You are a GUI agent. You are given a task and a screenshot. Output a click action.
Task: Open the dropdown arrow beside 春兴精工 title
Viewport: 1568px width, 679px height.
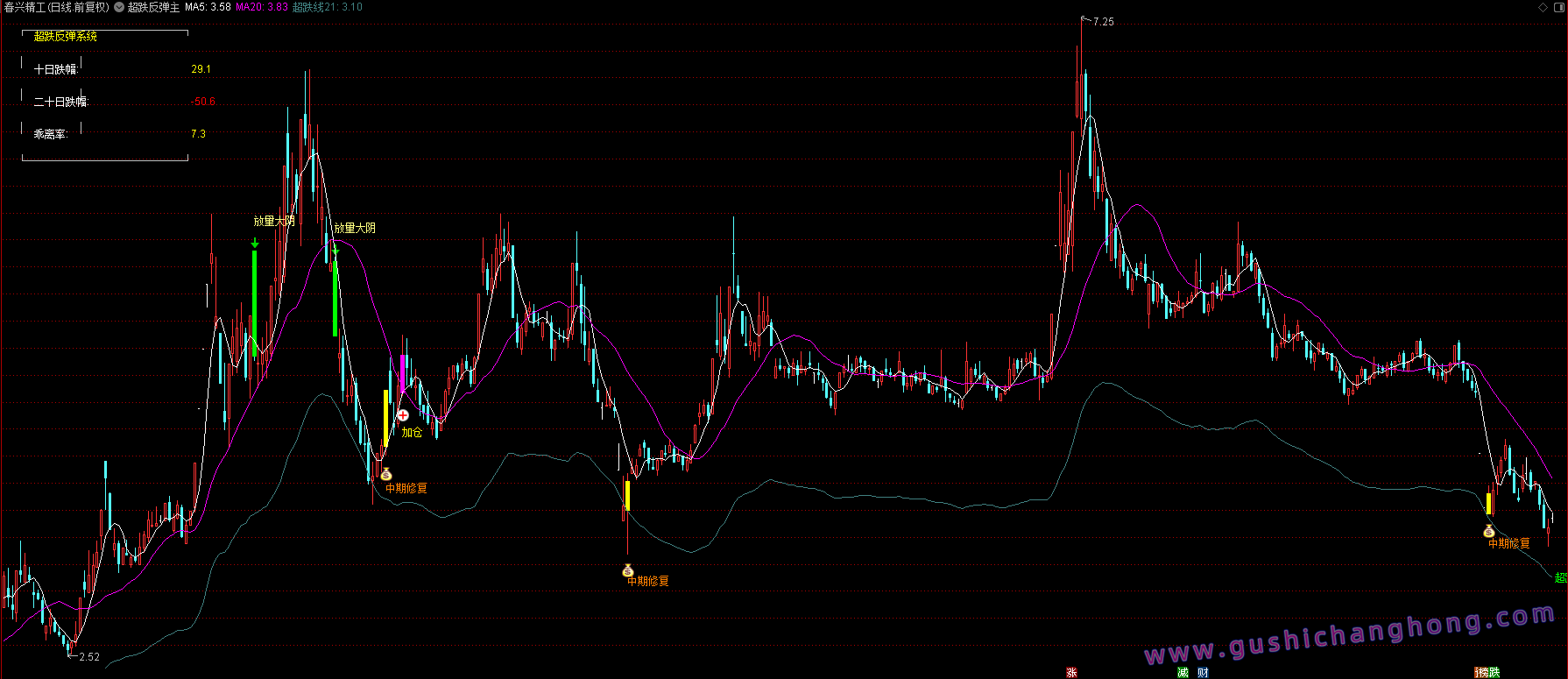(x=119, y=7)
